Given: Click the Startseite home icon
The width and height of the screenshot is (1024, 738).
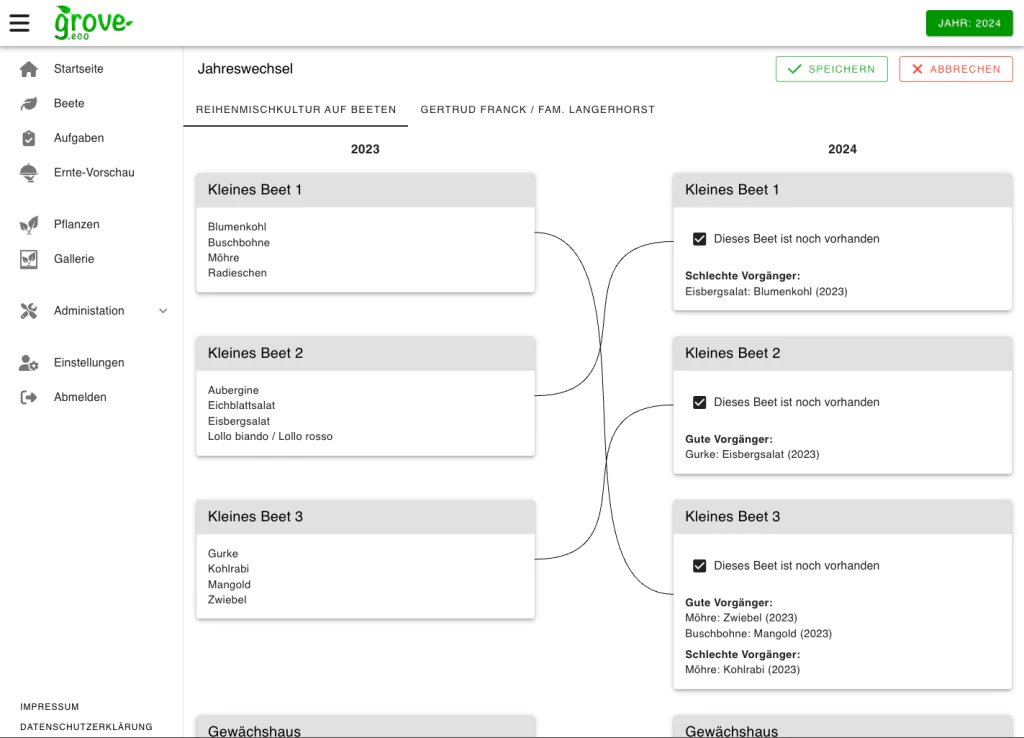Looking at the screenshot, I should 29,69.
